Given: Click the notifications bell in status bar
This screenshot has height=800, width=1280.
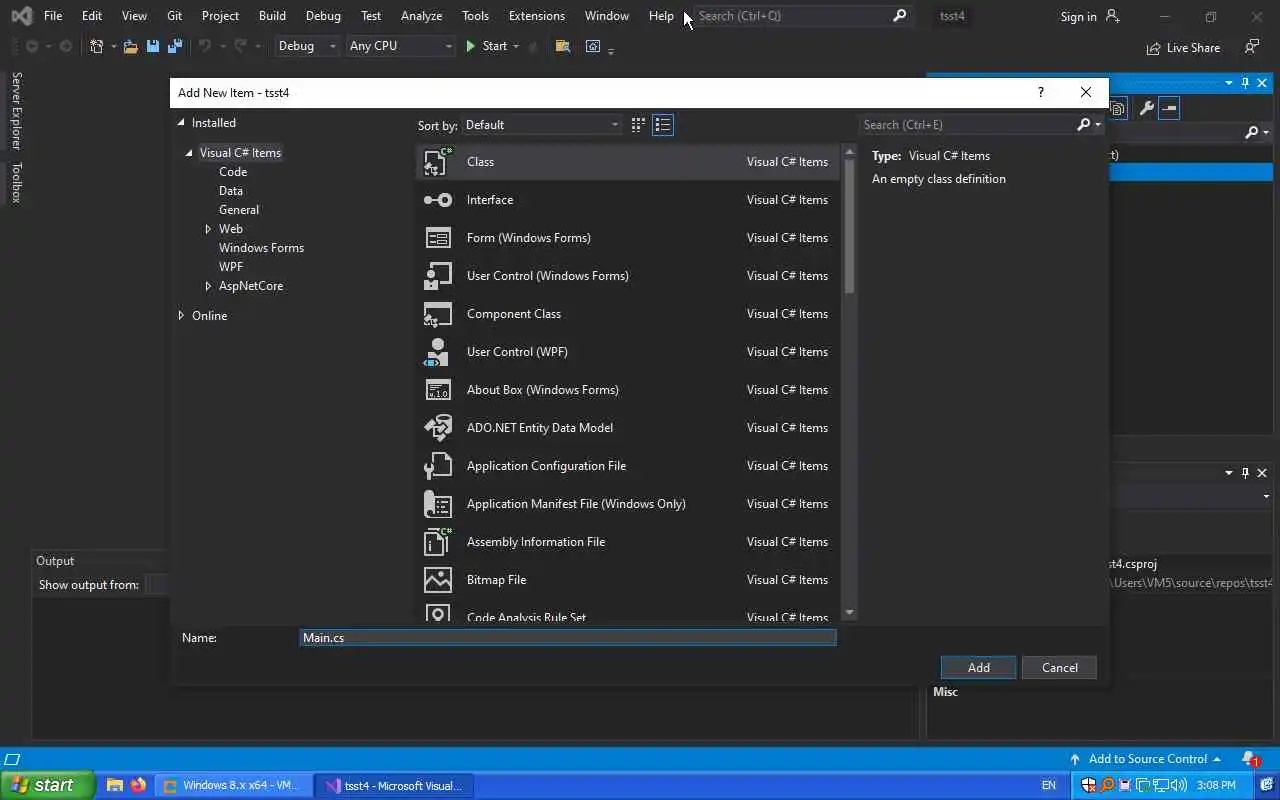Looking at the screenshot, I should (x=1250, y=759).
